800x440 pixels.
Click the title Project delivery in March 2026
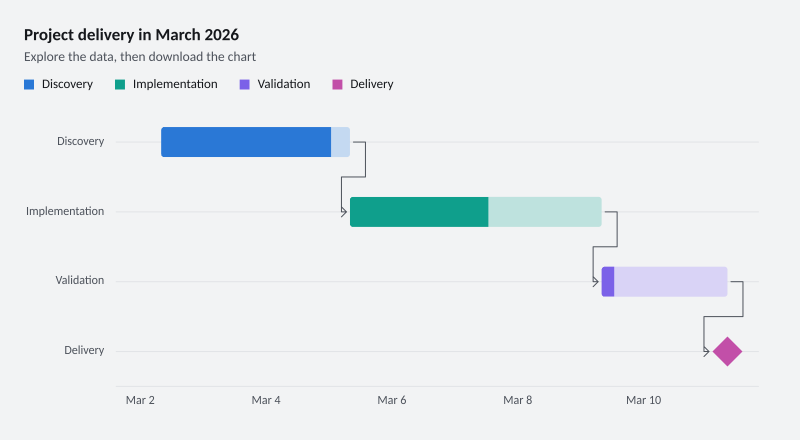point(131,35)
